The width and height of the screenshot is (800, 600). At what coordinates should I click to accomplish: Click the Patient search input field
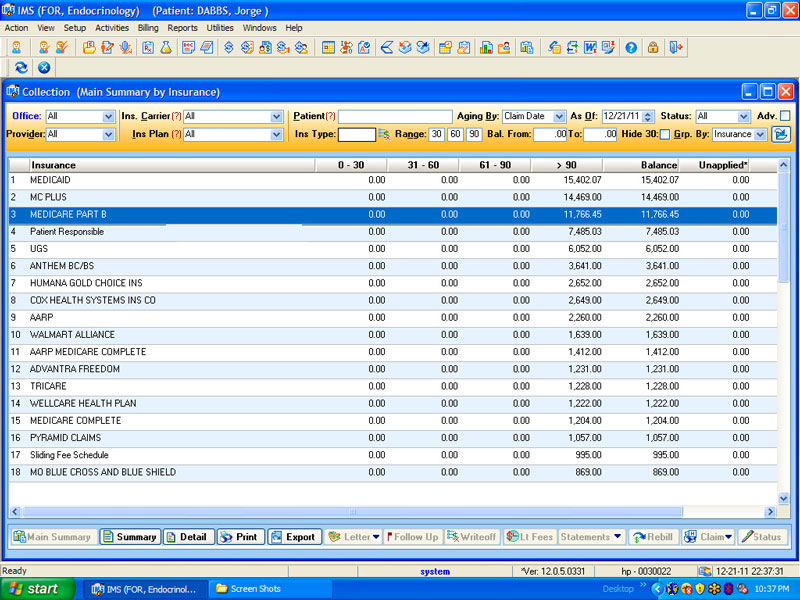(395, 116)
